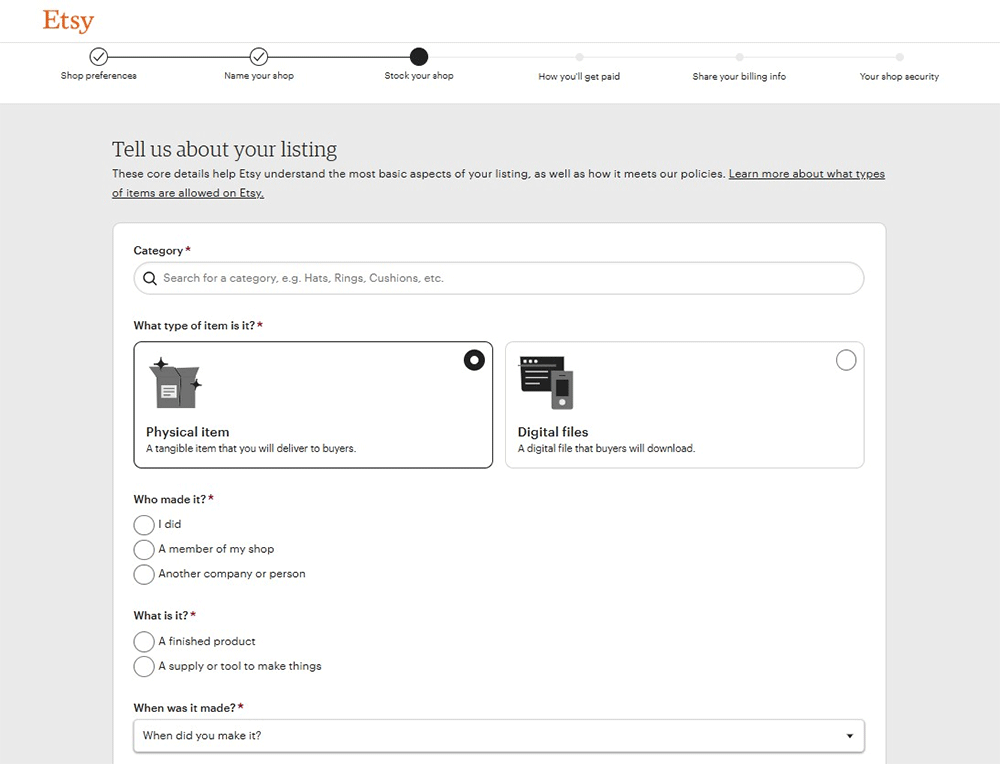Open "Learn more about what types" link

click(806, 174)
